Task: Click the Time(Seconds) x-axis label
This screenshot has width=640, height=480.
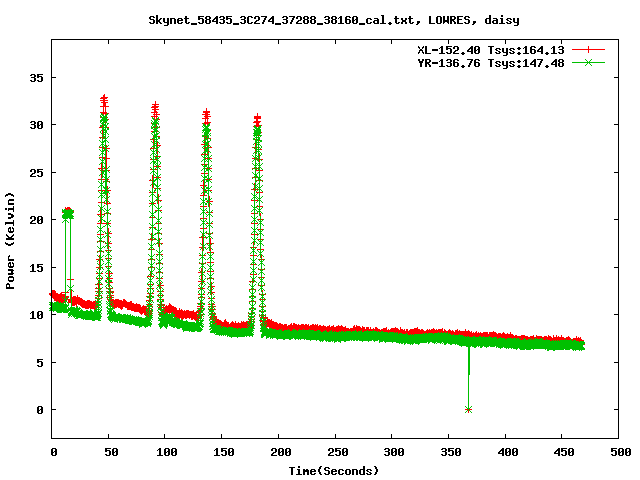Action: [x=334, y=471]
